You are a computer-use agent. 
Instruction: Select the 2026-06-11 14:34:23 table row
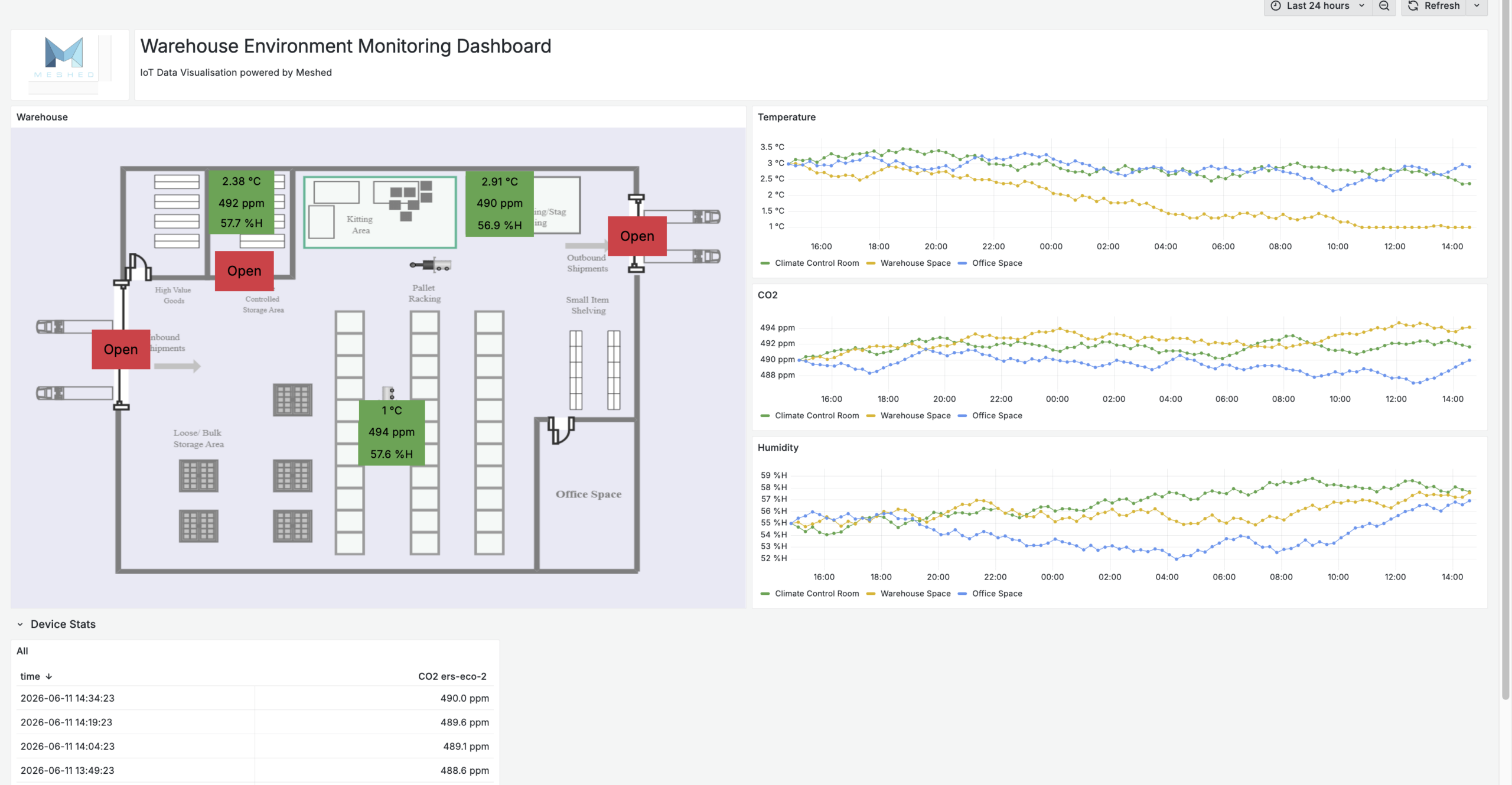click(255, 698)
